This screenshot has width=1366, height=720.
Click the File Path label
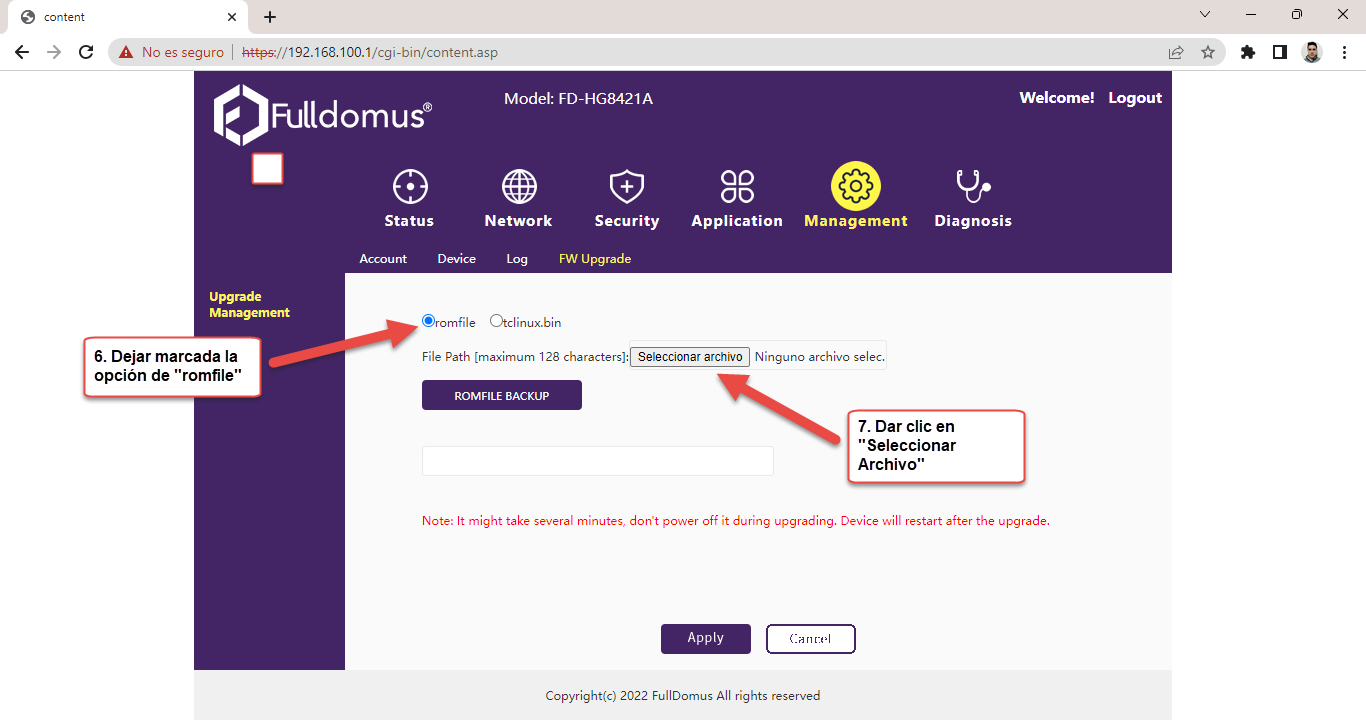click(x=525, y=357)
